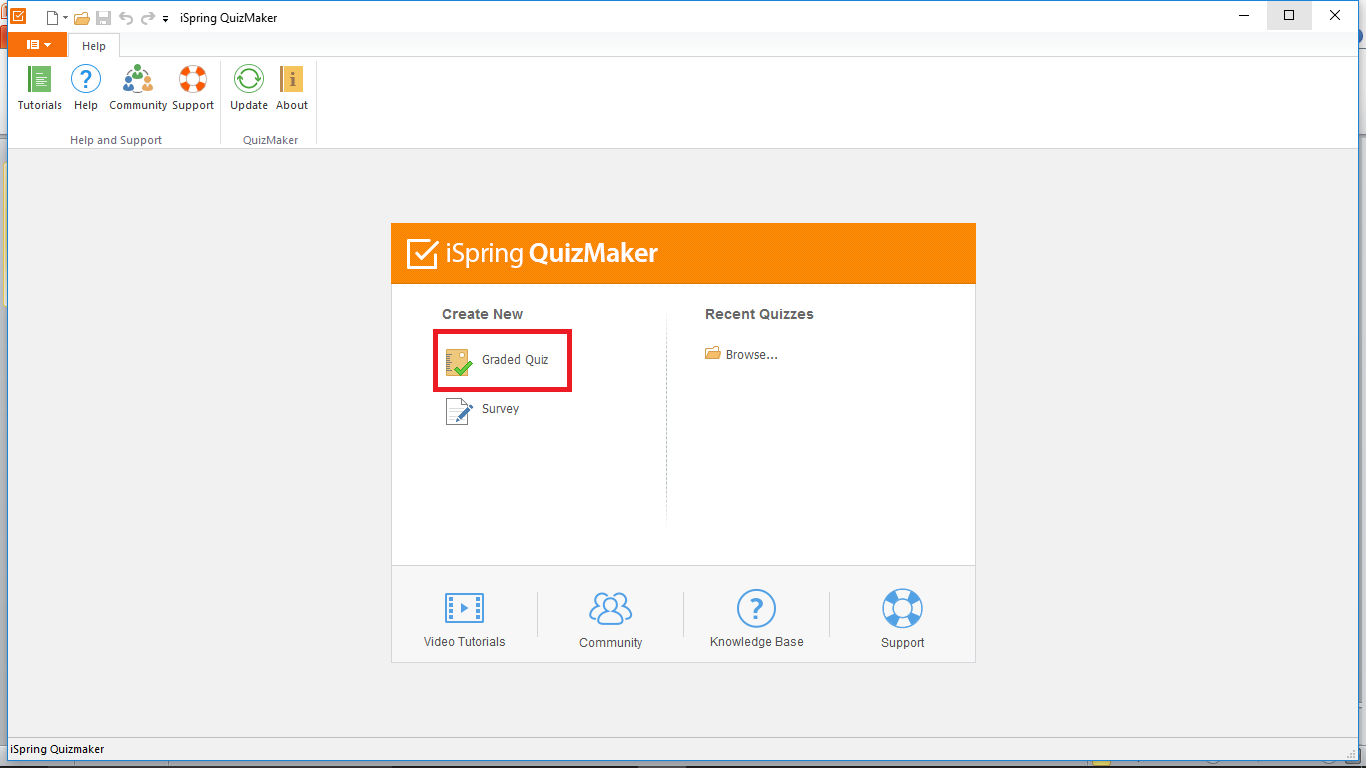1366x768 pixels.
Task: Close the iSpring QuizMaker window
Action: [1335, 16]
